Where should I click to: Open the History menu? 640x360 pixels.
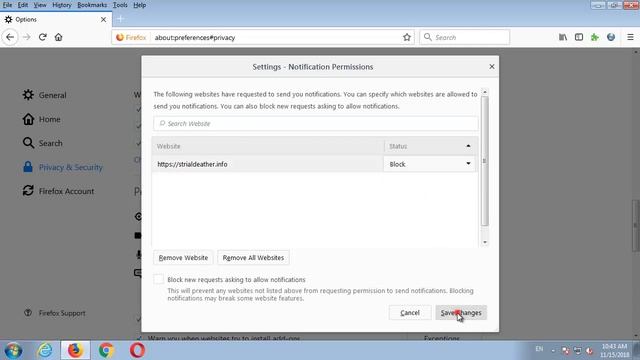point(62,5)
